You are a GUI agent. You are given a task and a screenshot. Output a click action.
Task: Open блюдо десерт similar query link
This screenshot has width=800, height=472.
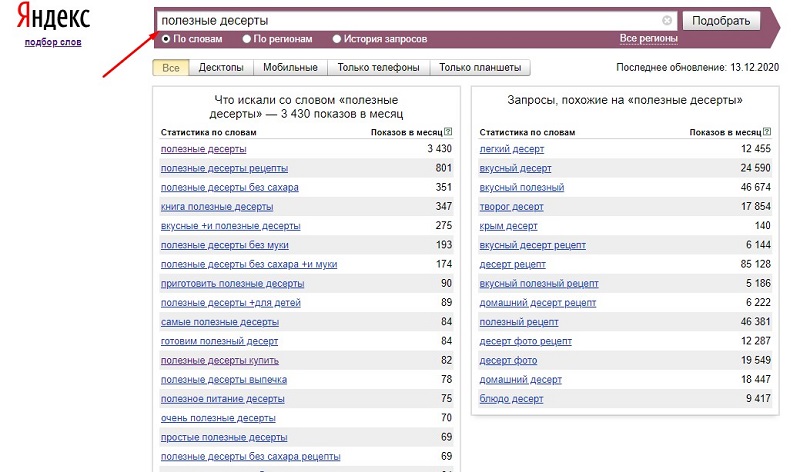click(511, 399)
